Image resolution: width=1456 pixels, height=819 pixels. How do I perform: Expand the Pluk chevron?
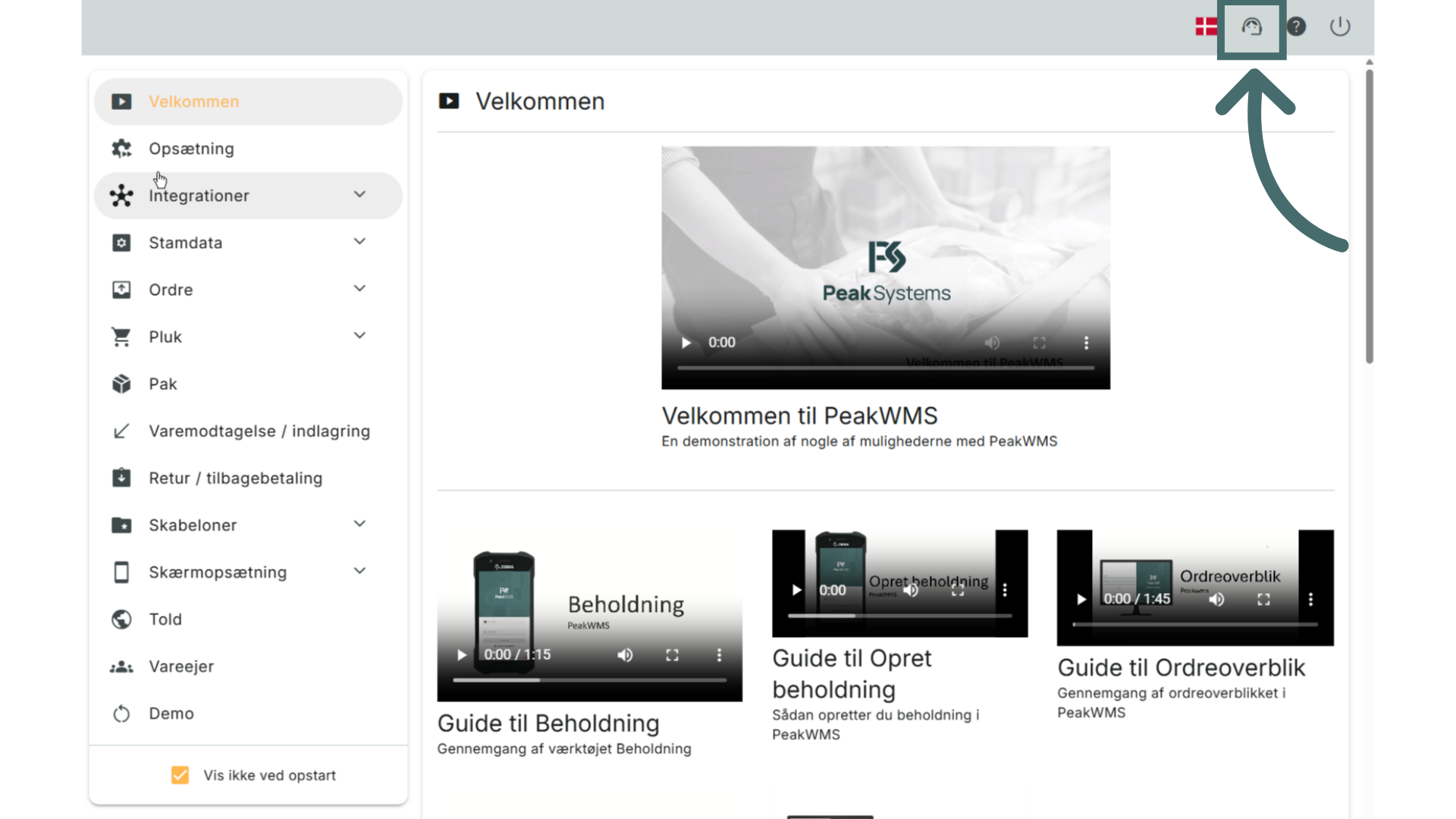(x=359, y=336)
